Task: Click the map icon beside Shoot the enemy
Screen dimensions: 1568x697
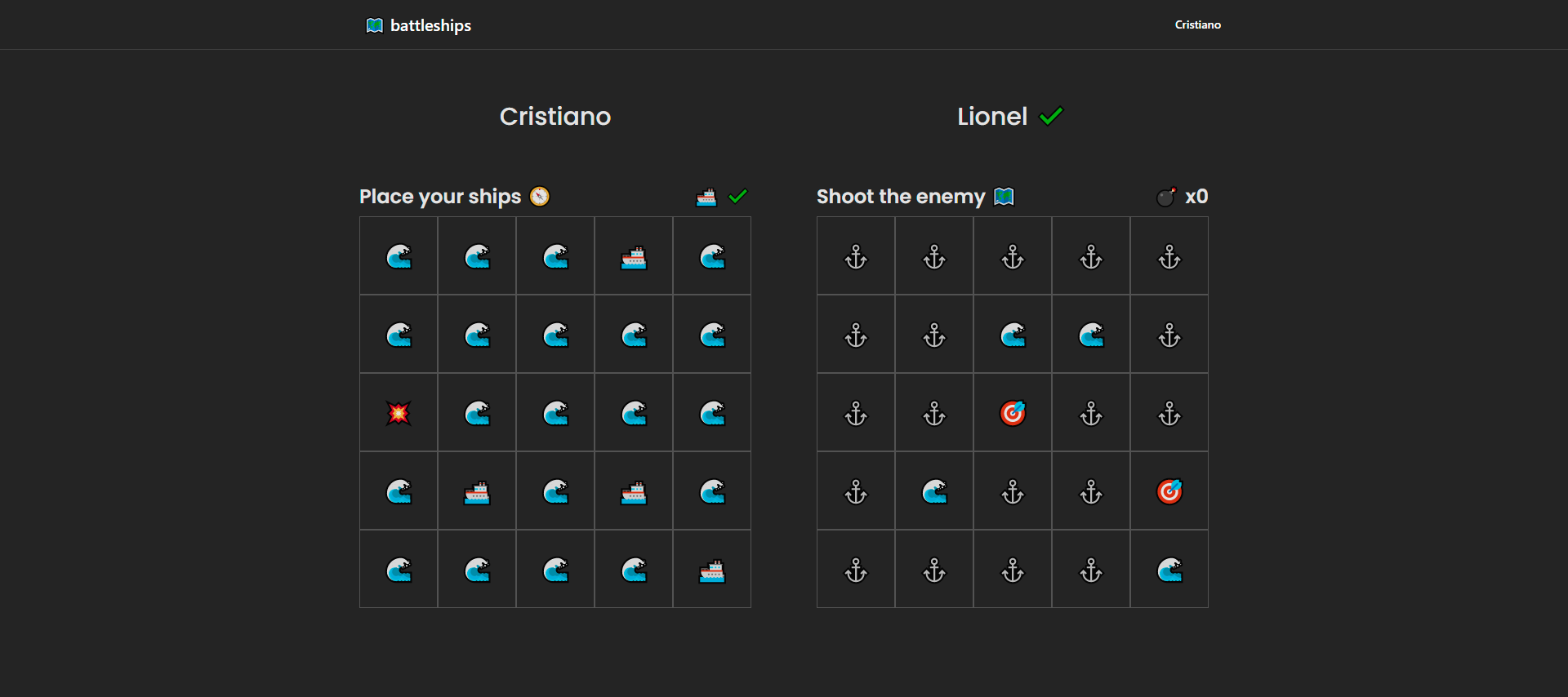Action: tap(1004, 196)
